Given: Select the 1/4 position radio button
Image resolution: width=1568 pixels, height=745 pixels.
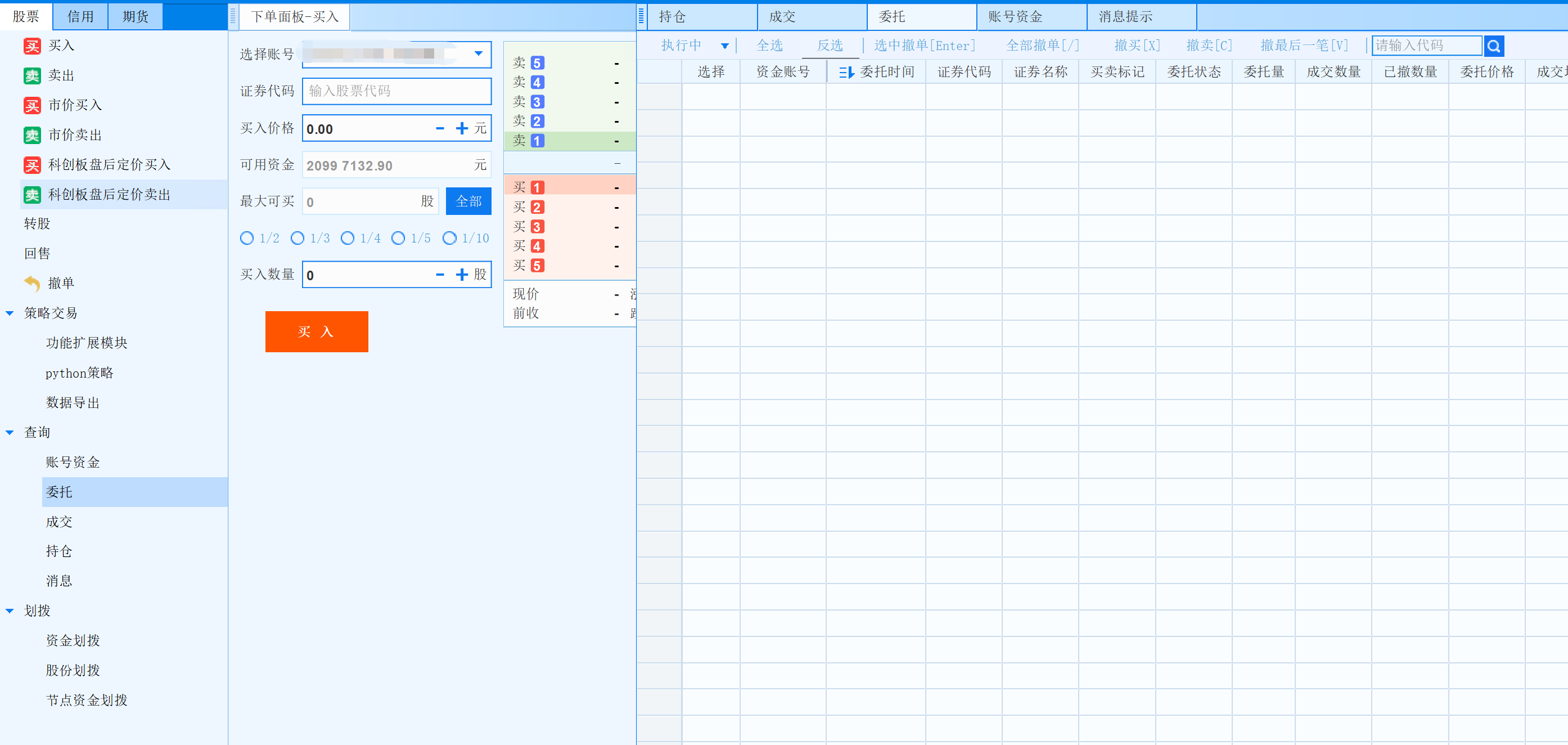Looking at the screenshot, I should click(x=348, y=238).
